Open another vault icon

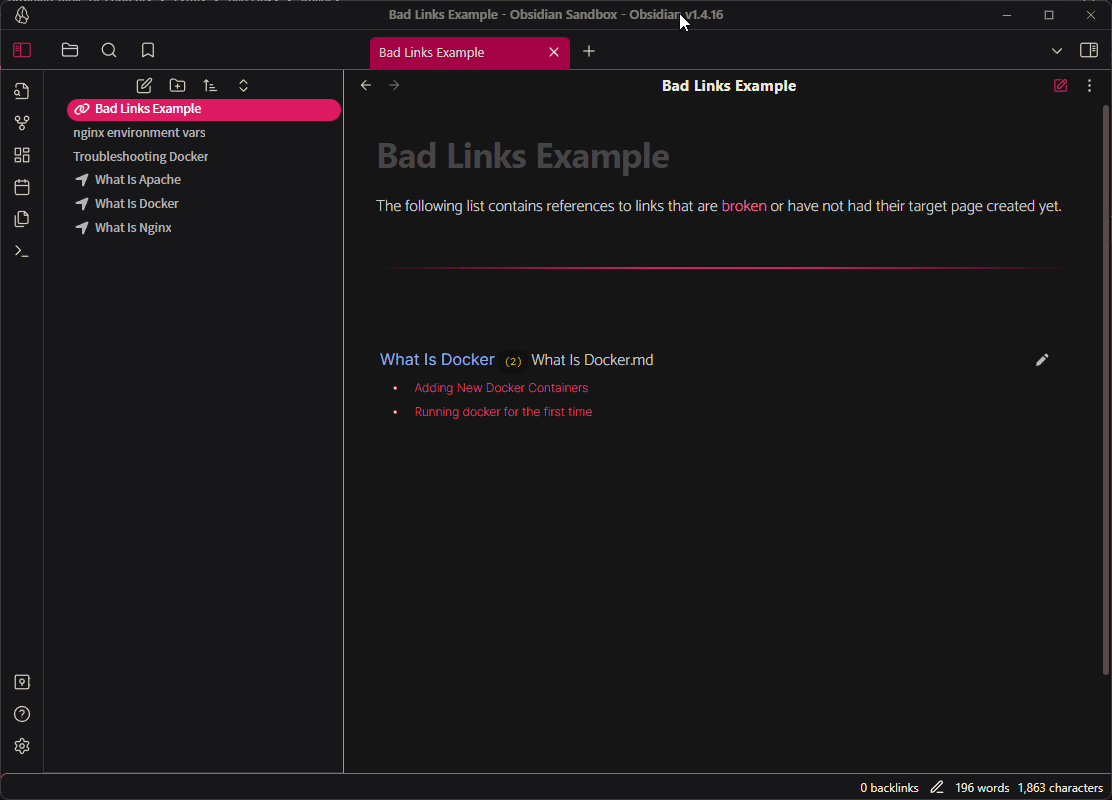click(22, 682)
